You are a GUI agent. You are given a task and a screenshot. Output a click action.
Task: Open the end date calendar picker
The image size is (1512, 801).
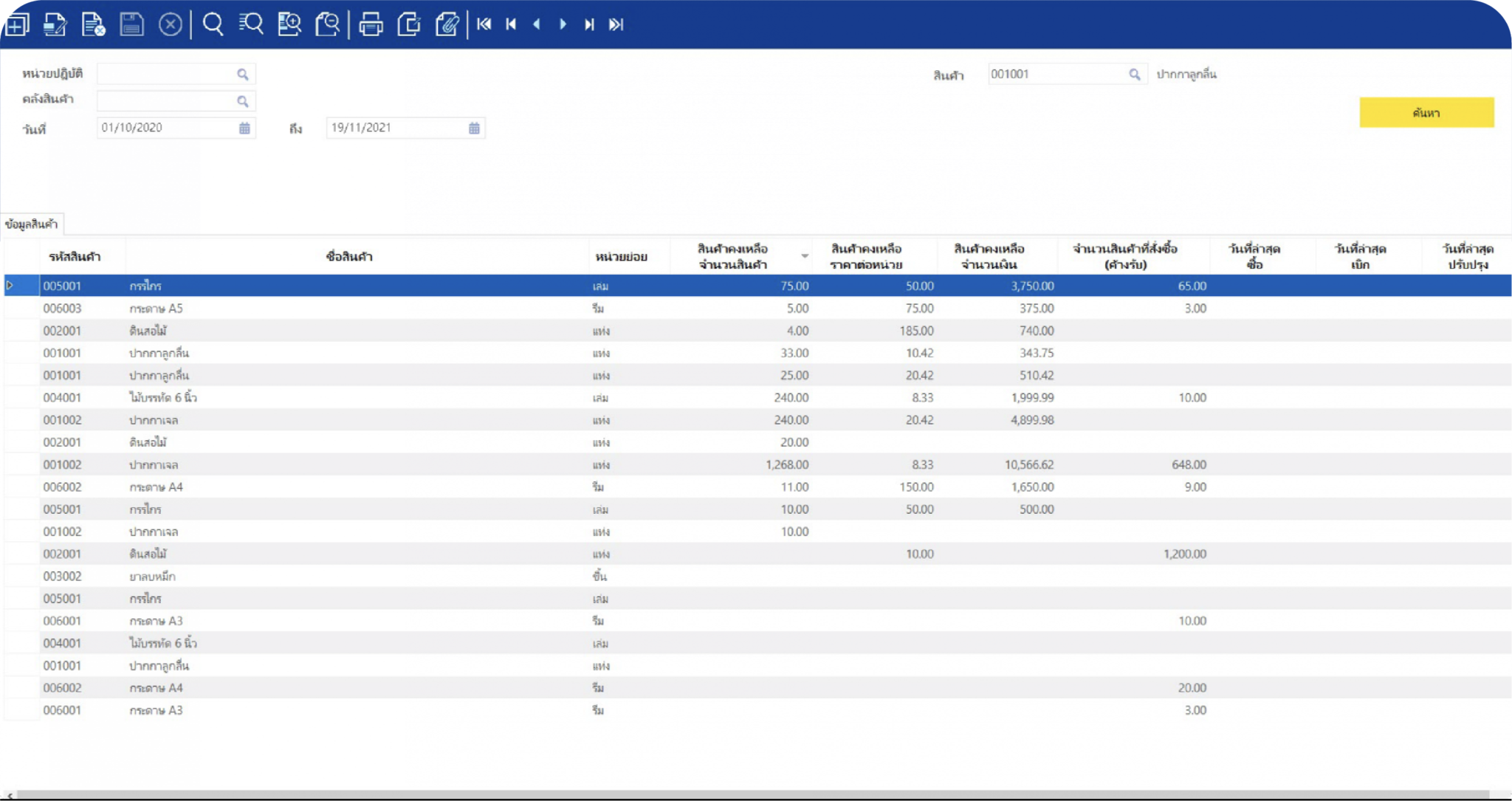click(x=474, y=128)
